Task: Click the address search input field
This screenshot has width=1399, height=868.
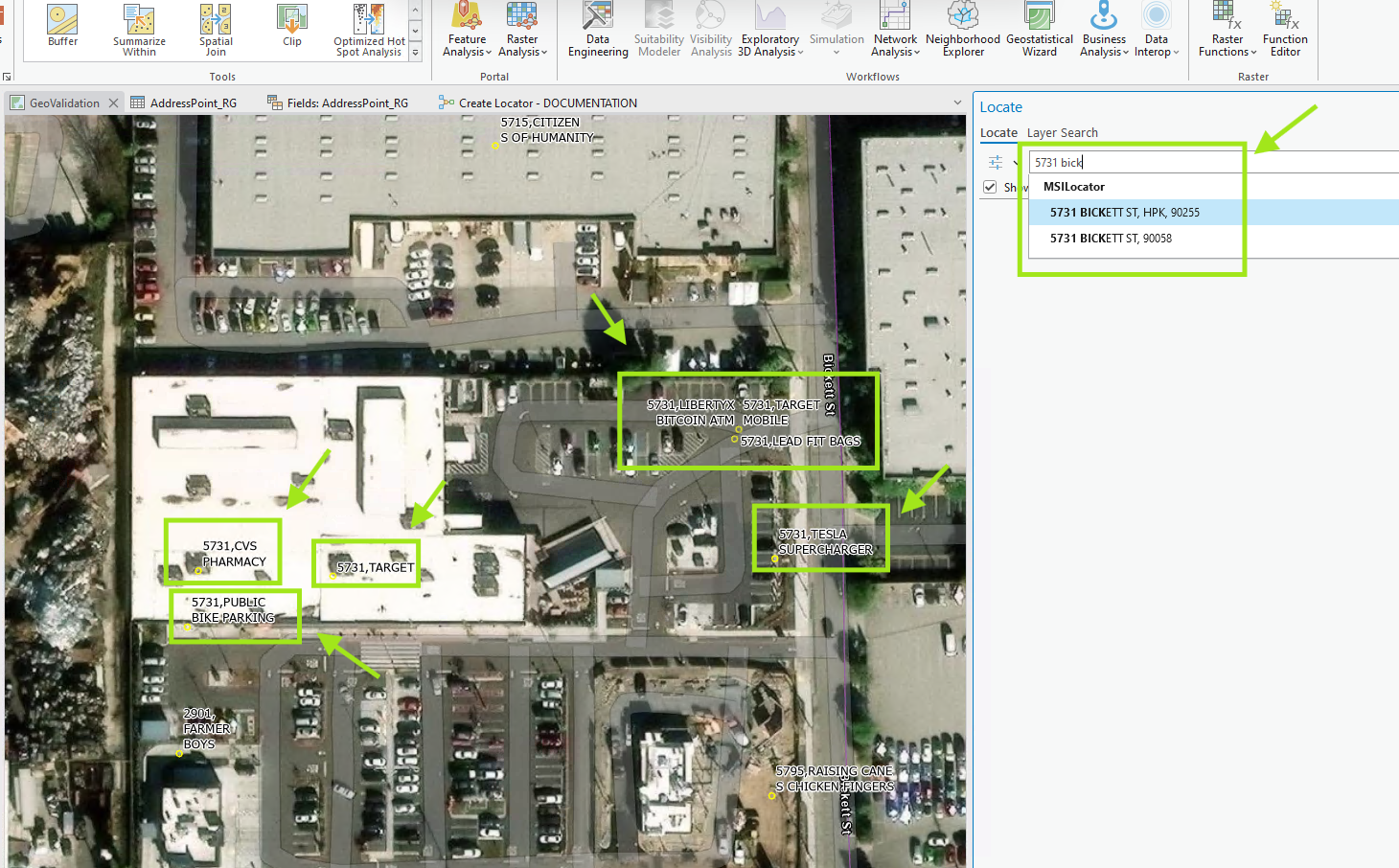Action: (x=1214, y=162)
